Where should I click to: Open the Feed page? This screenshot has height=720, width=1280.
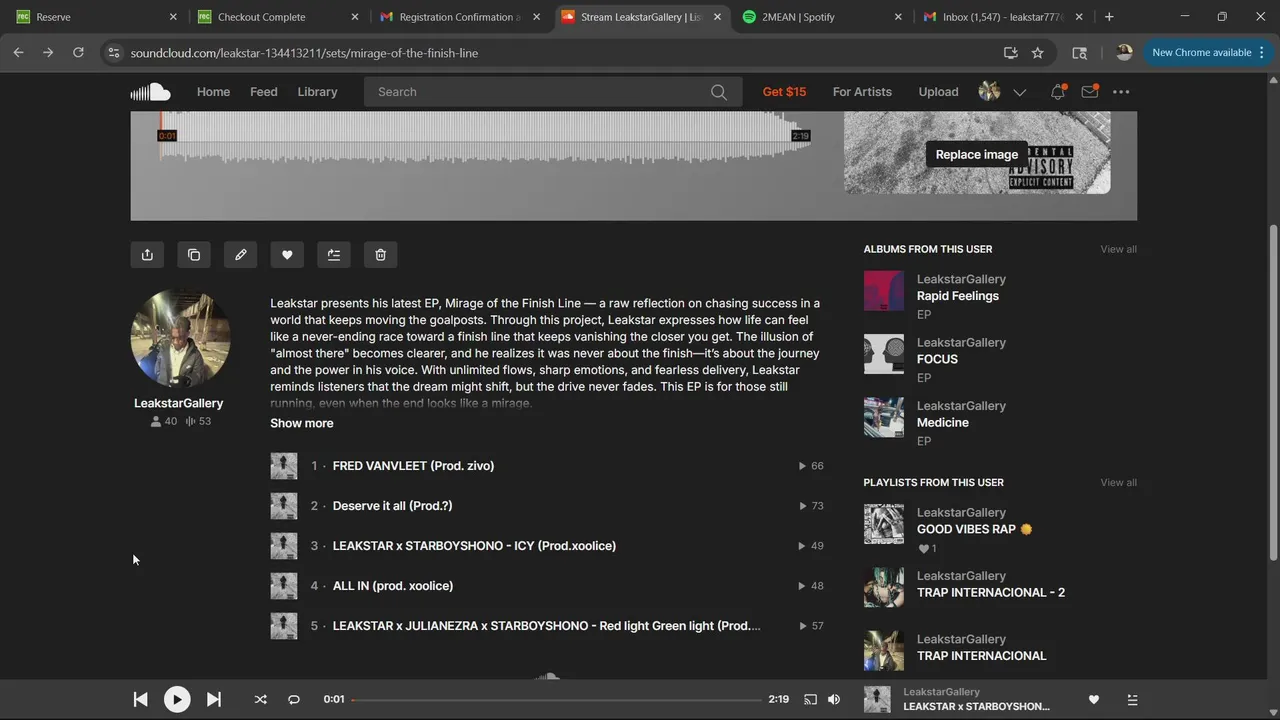264,92
